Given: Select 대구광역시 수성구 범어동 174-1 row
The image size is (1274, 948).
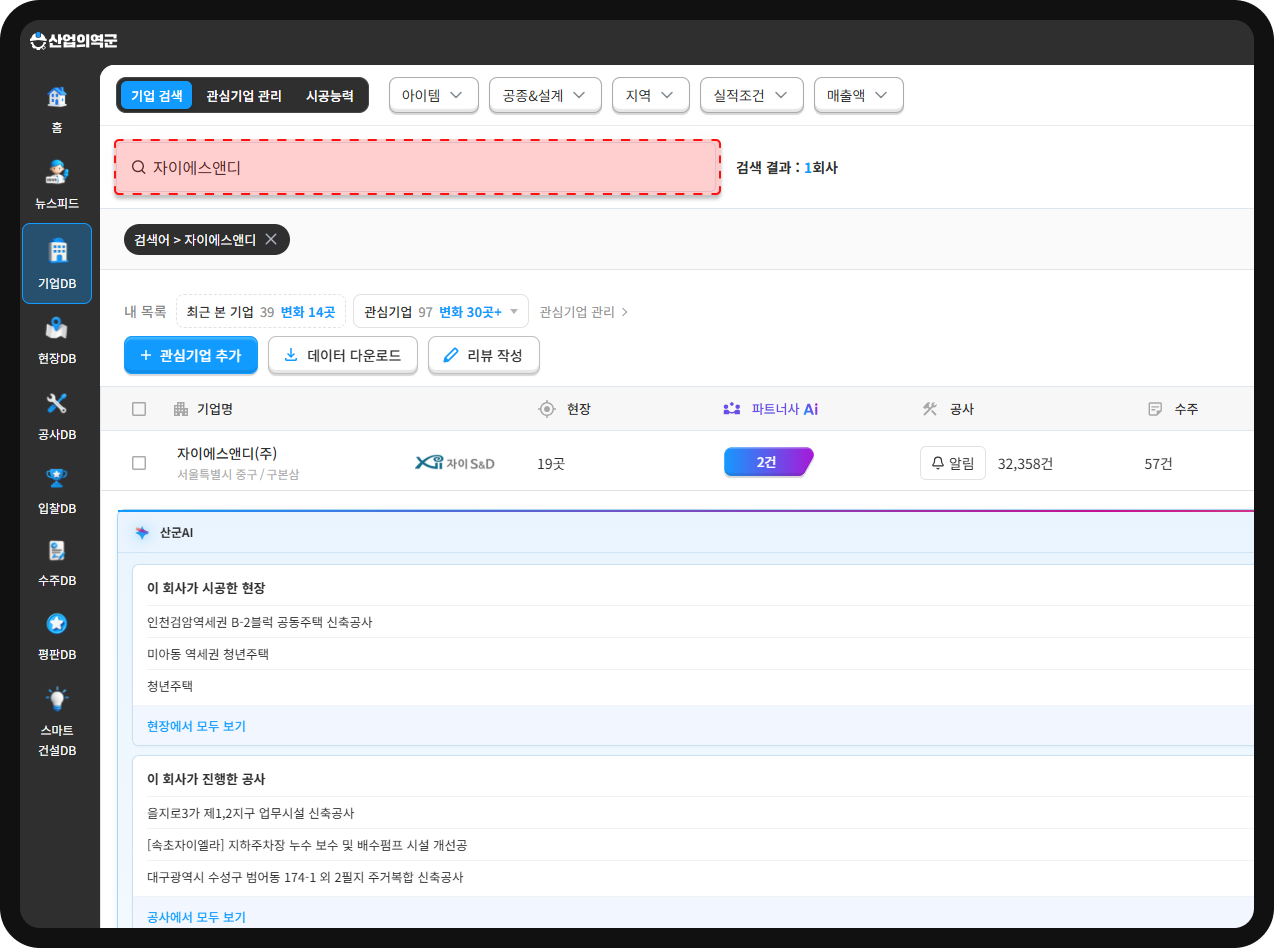Looking at the screenshot, I should [305, 877].
